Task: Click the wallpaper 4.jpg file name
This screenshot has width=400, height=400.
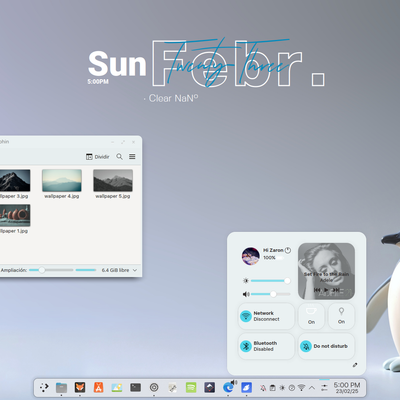Action: click(x=62, y=196)
